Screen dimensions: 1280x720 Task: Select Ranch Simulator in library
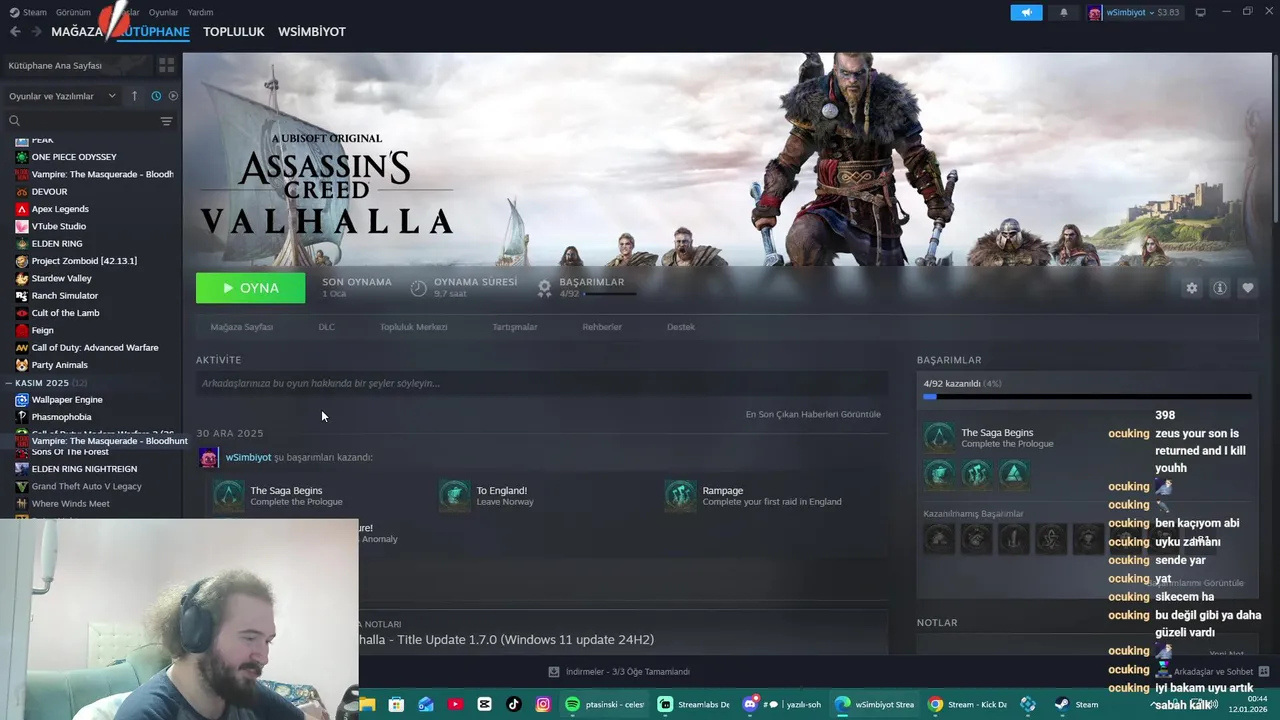coord(65,296)
